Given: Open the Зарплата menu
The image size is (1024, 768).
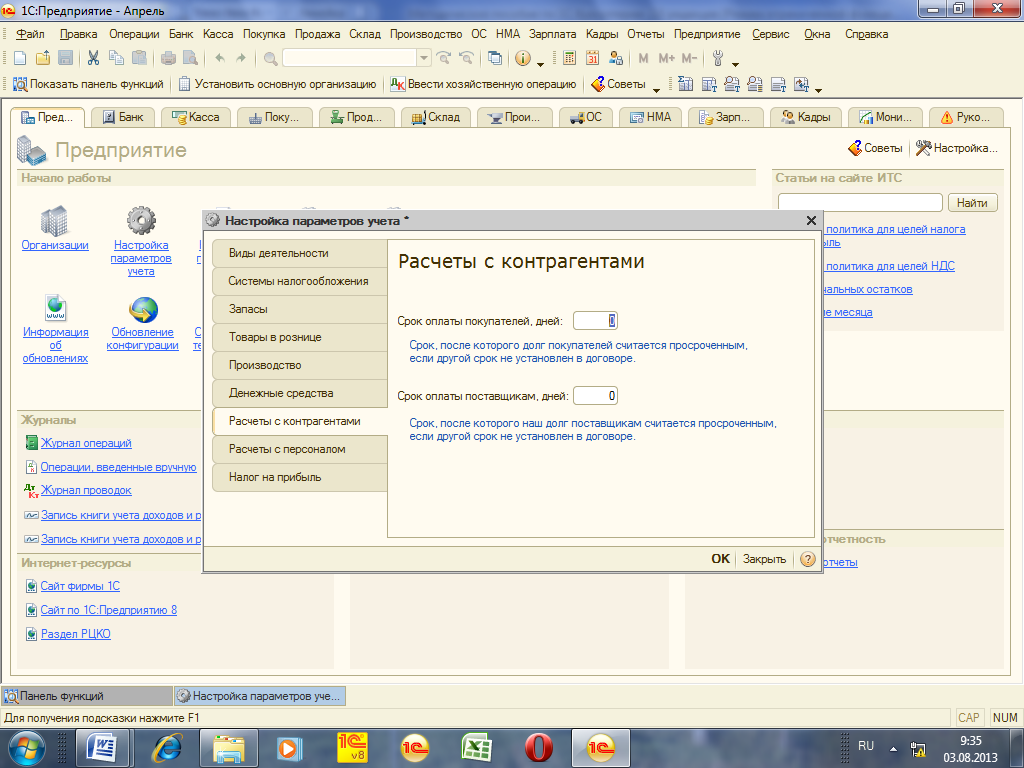Looking at the screenshot, I should (552, 34).
